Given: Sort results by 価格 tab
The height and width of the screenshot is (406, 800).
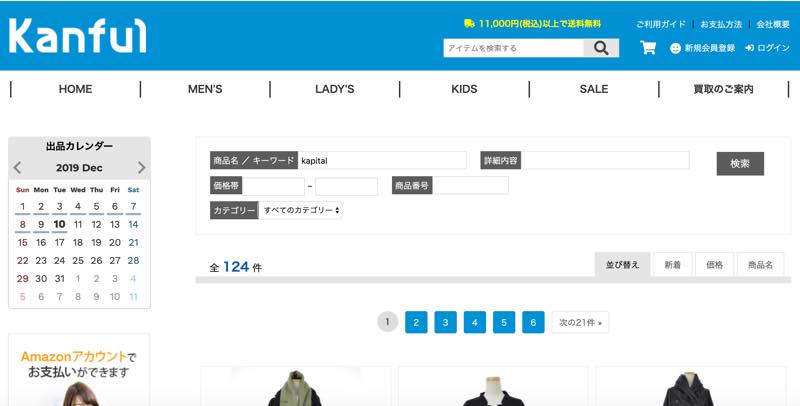Looking at the screenshot, I should 714,265.
